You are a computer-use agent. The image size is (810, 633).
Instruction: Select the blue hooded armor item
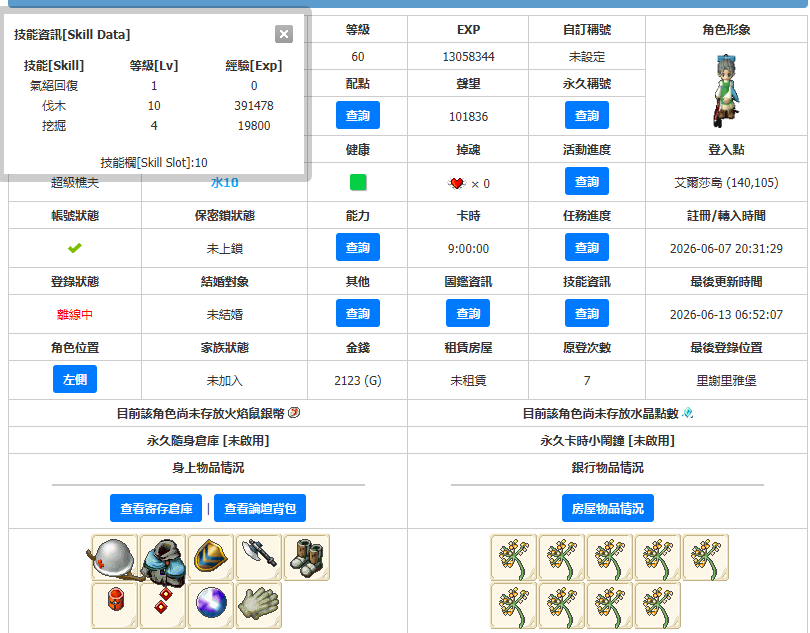(163, 558)
